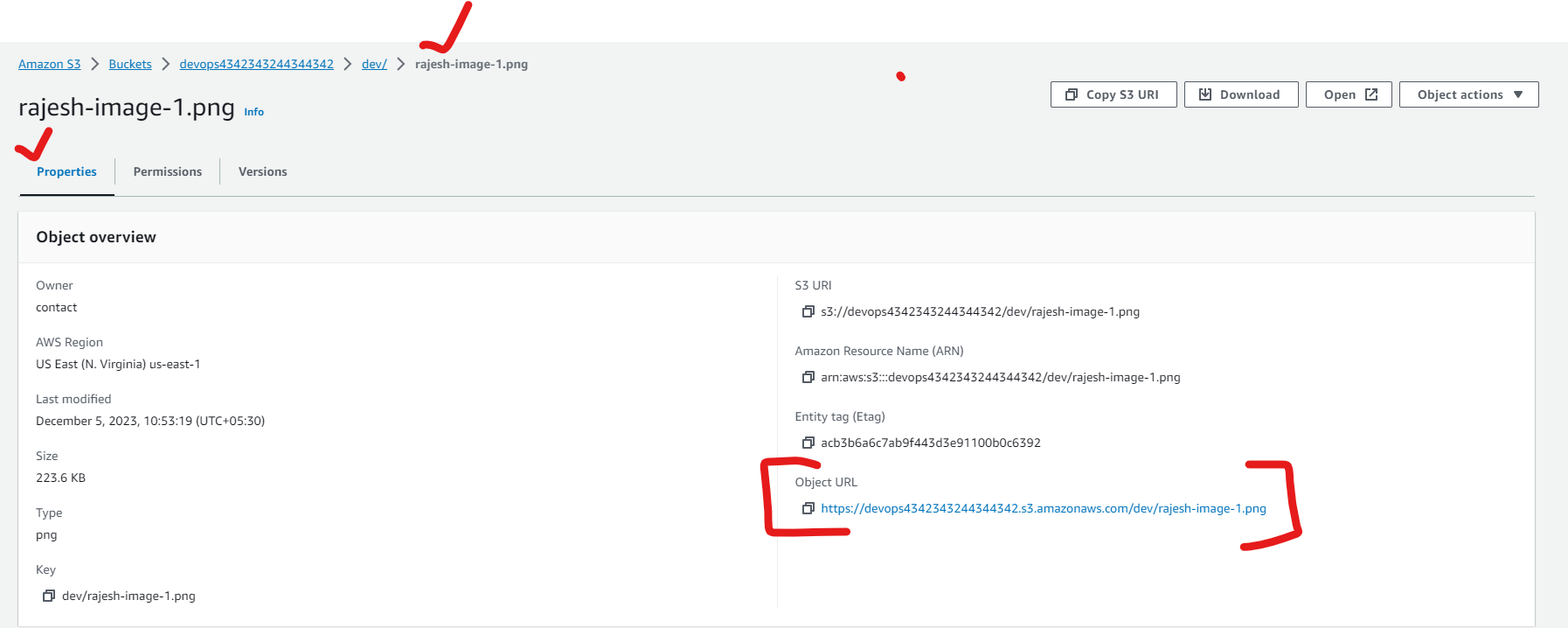Click the Copy S3 URI button

[1114, 94]
